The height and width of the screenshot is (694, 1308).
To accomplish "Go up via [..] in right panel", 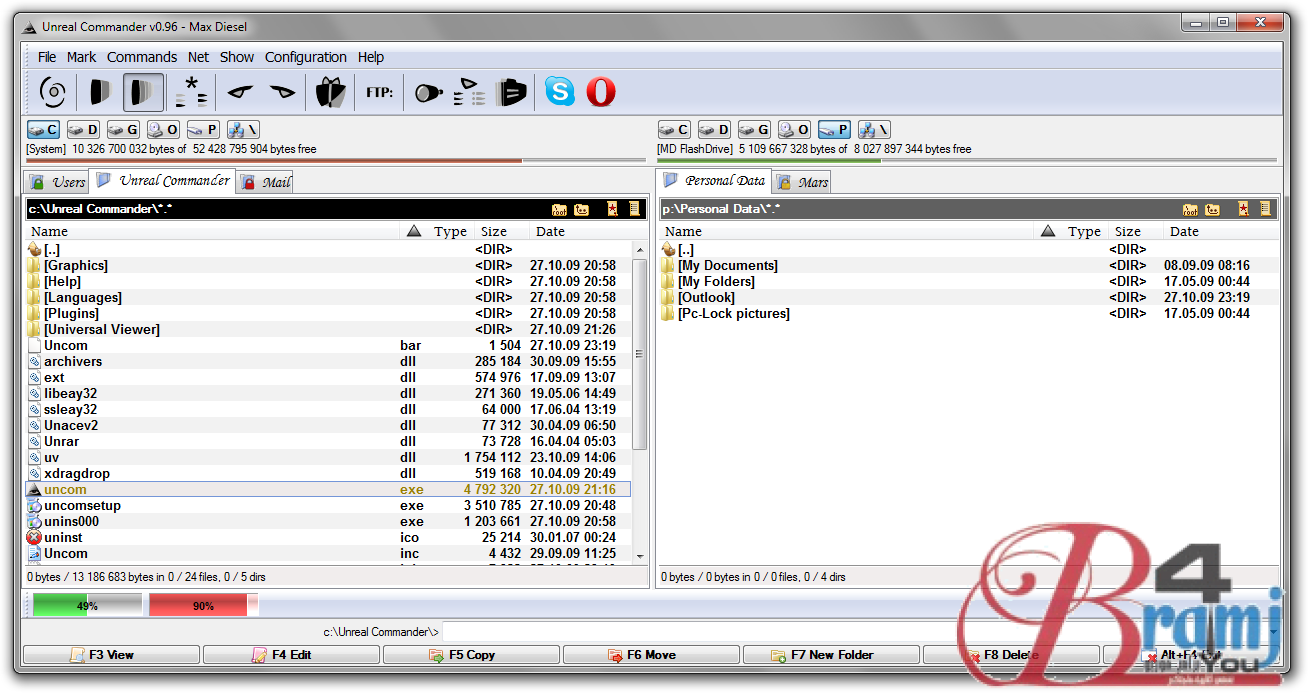I will (x=685, y=250).
